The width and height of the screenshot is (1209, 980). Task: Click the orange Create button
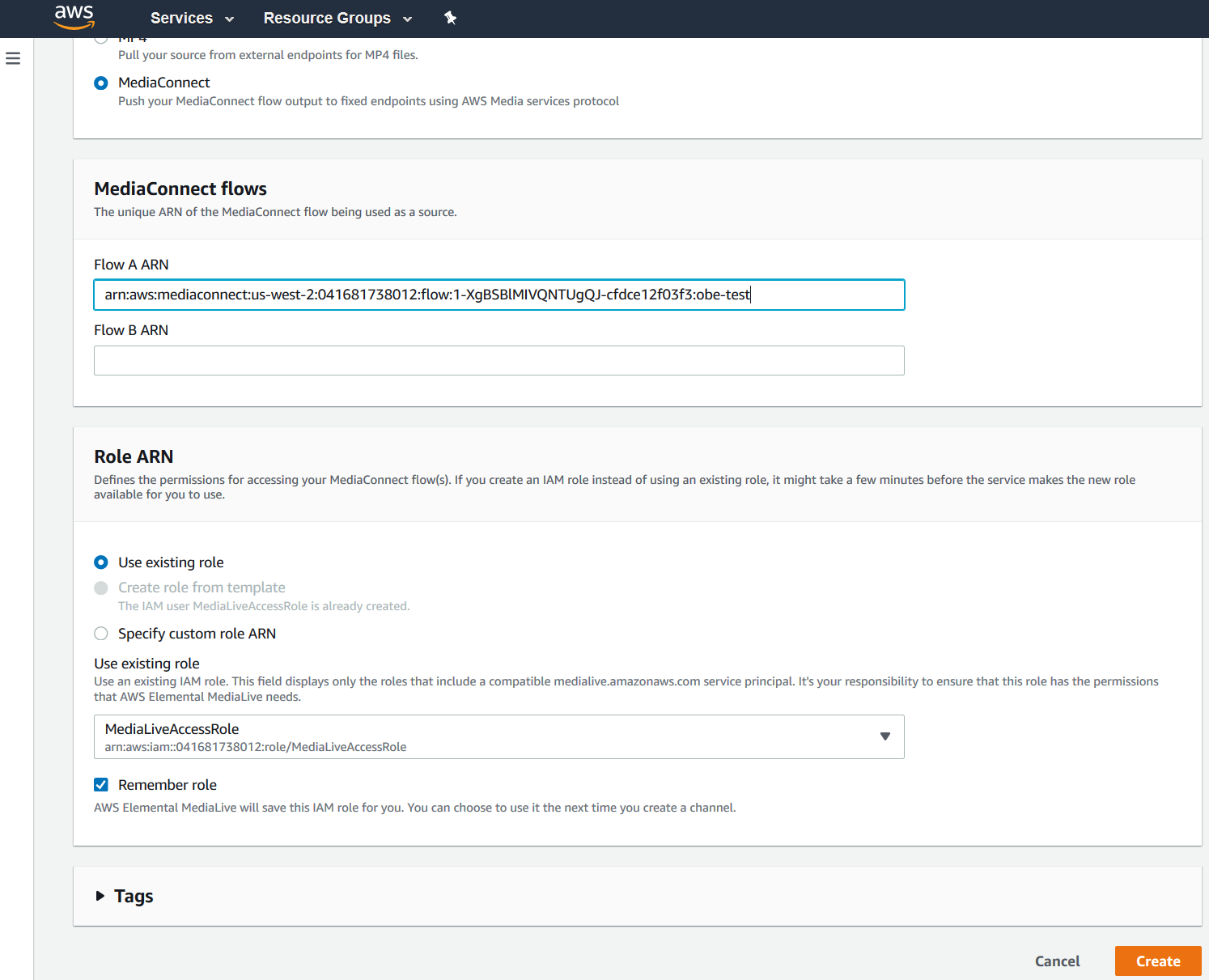(1158, 961)
